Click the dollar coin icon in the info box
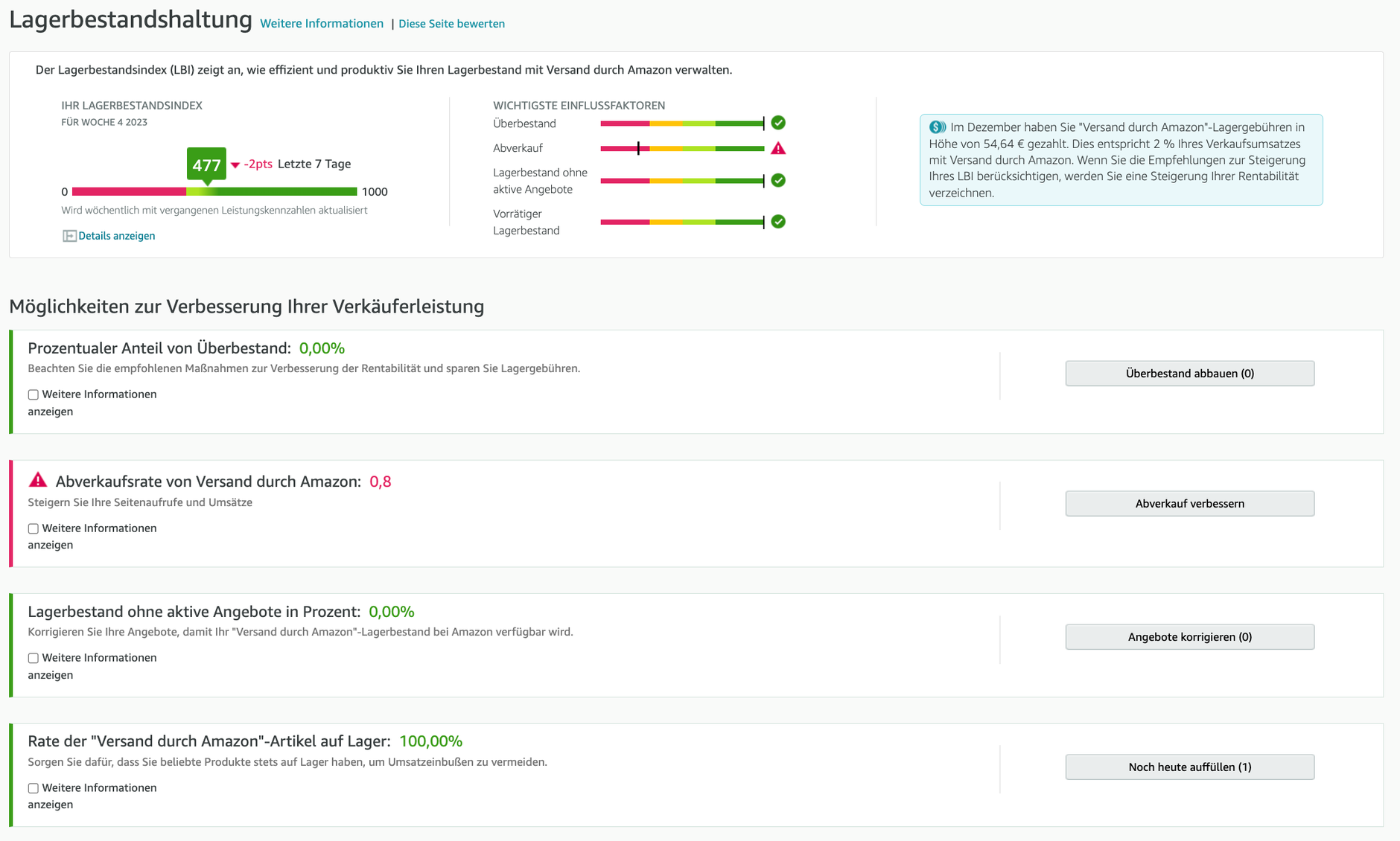This screenshot has width=1400, height=841. point(938,127)
